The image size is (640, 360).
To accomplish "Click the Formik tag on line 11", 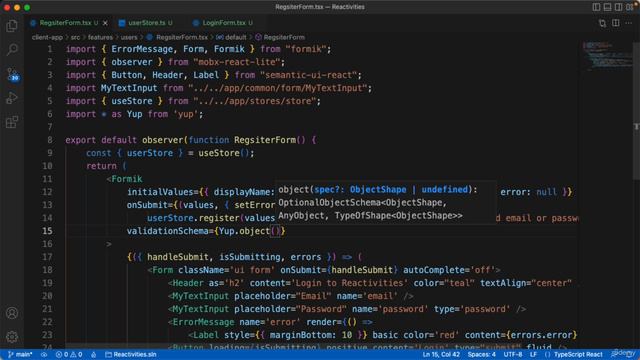I will [x=127, y=179].
